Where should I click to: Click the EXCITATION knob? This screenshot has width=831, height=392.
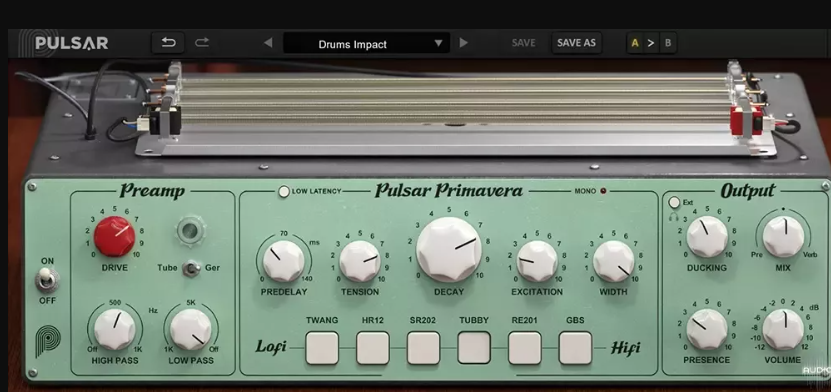tap(537, 261)
